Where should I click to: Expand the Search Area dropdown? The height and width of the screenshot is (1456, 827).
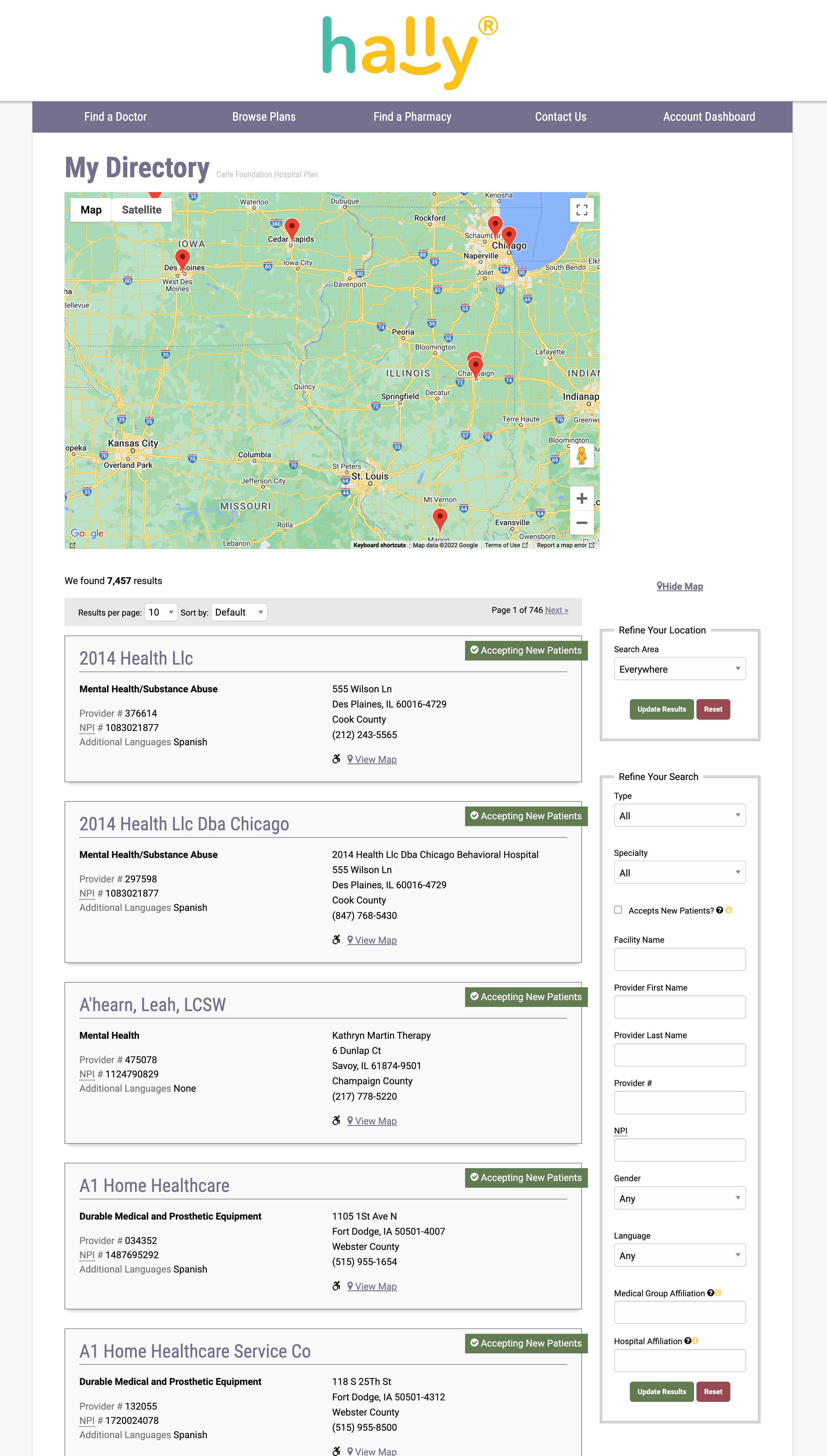tap(679, 669)
